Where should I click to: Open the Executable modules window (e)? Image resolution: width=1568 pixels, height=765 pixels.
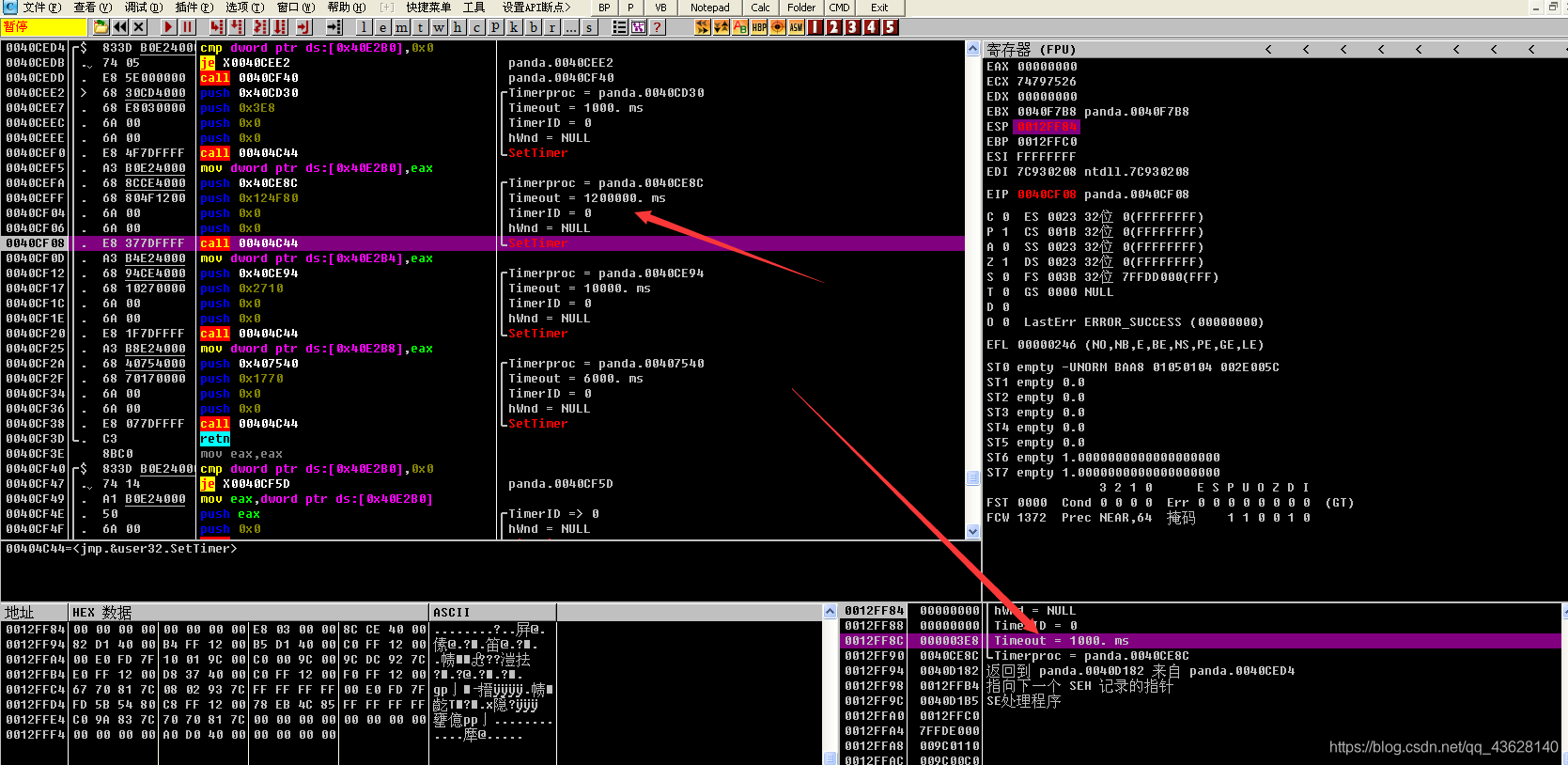point(382,27)
